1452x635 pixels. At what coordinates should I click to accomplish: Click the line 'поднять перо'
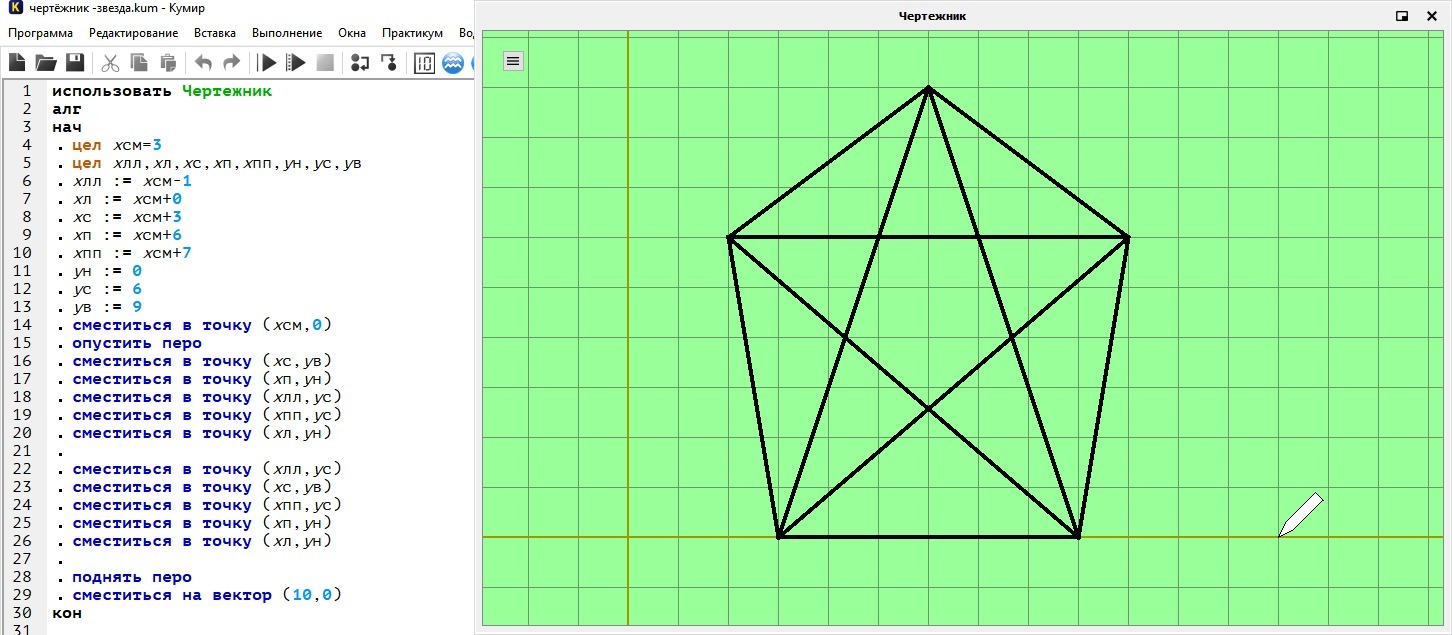click(x=132, y=577)
